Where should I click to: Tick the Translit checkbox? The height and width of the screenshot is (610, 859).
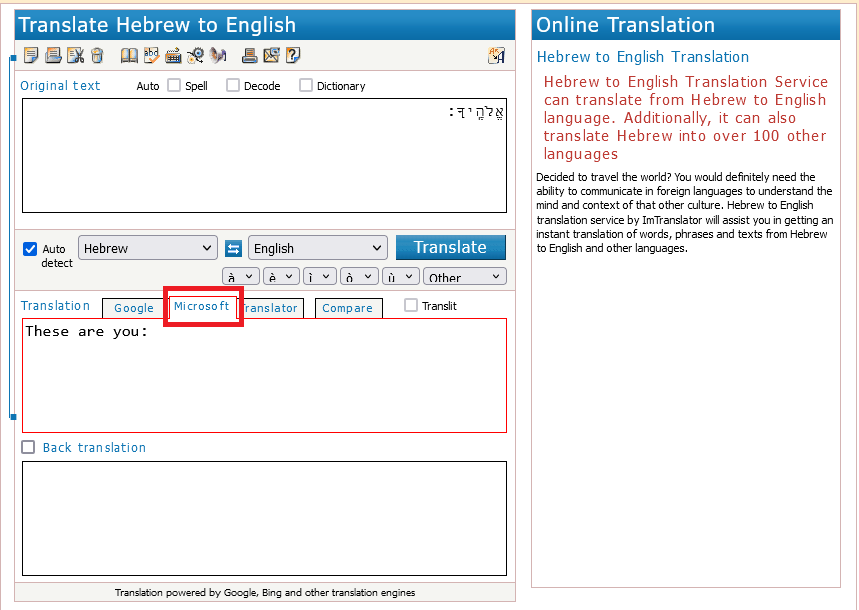pos(411,306)
